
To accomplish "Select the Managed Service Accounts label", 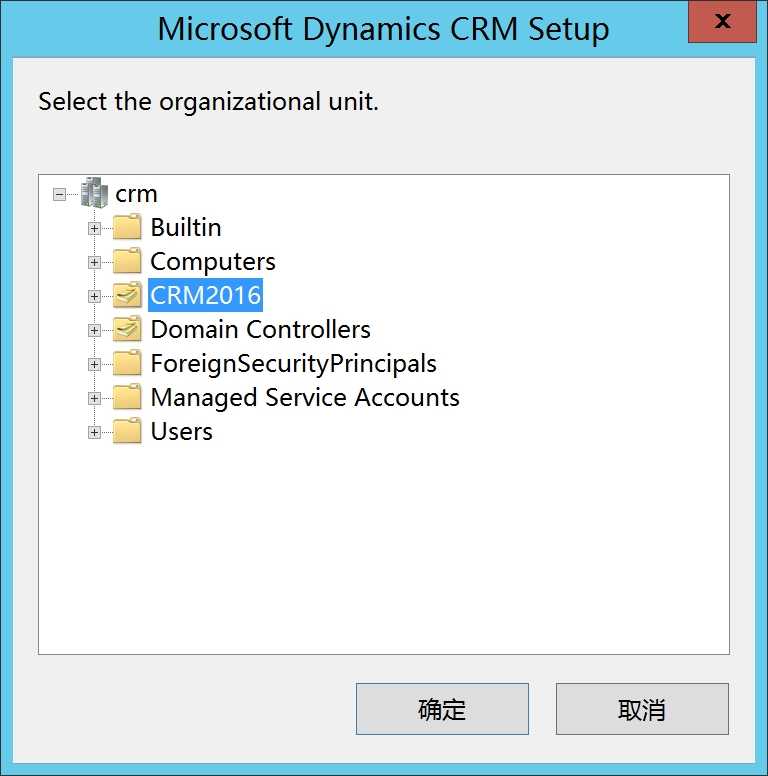I will [x=305, y=397].
